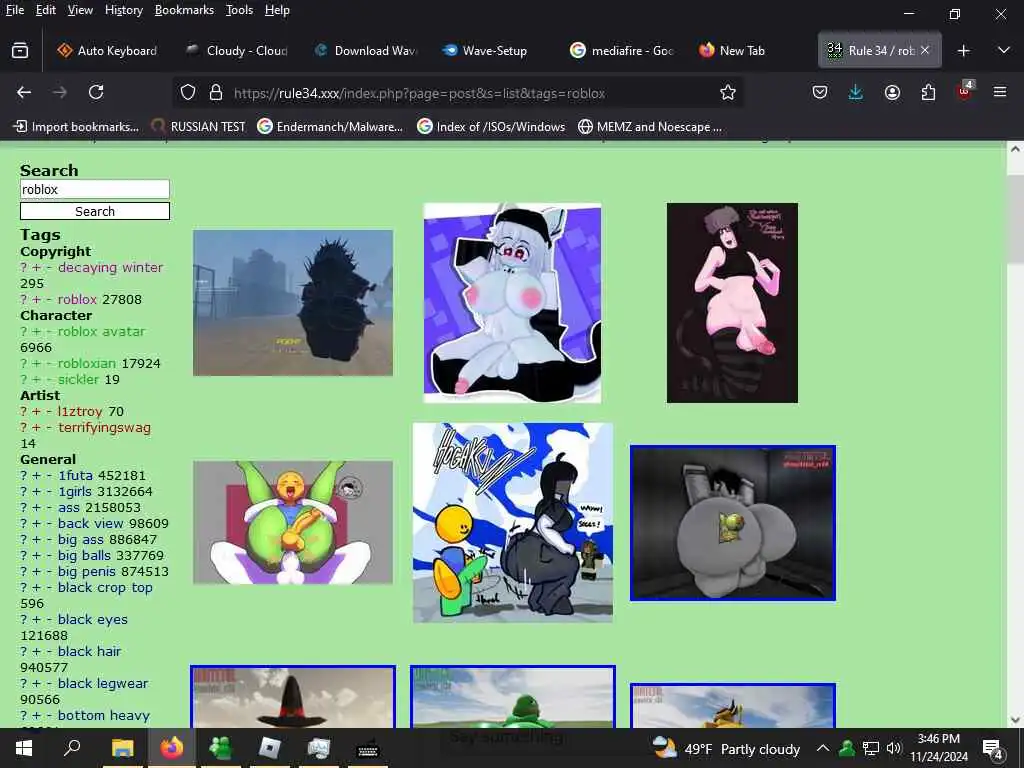Open the black eyes tag link

point(93,619)
